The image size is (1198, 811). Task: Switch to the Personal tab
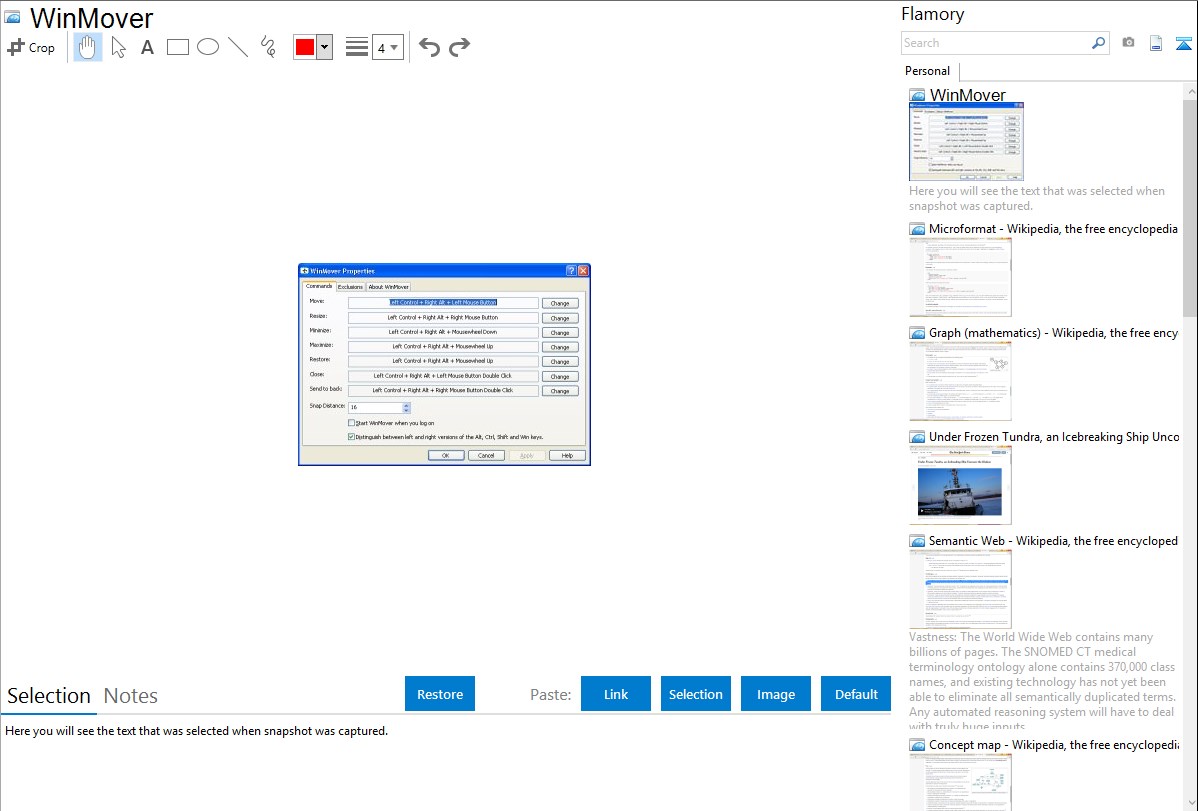click(927, 71)
